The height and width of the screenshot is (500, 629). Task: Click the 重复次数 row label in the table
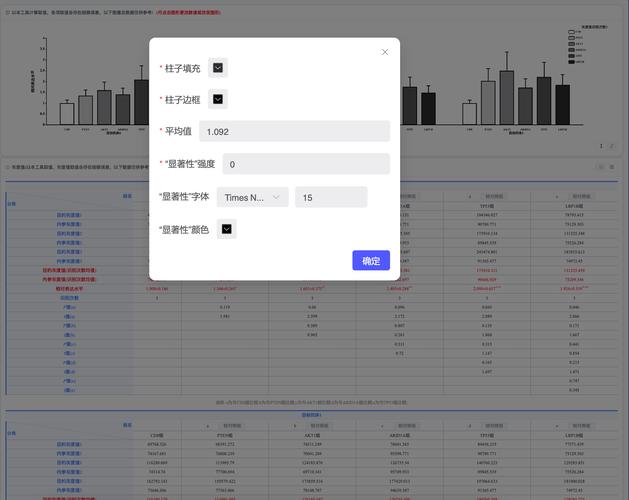click(69, 298)
